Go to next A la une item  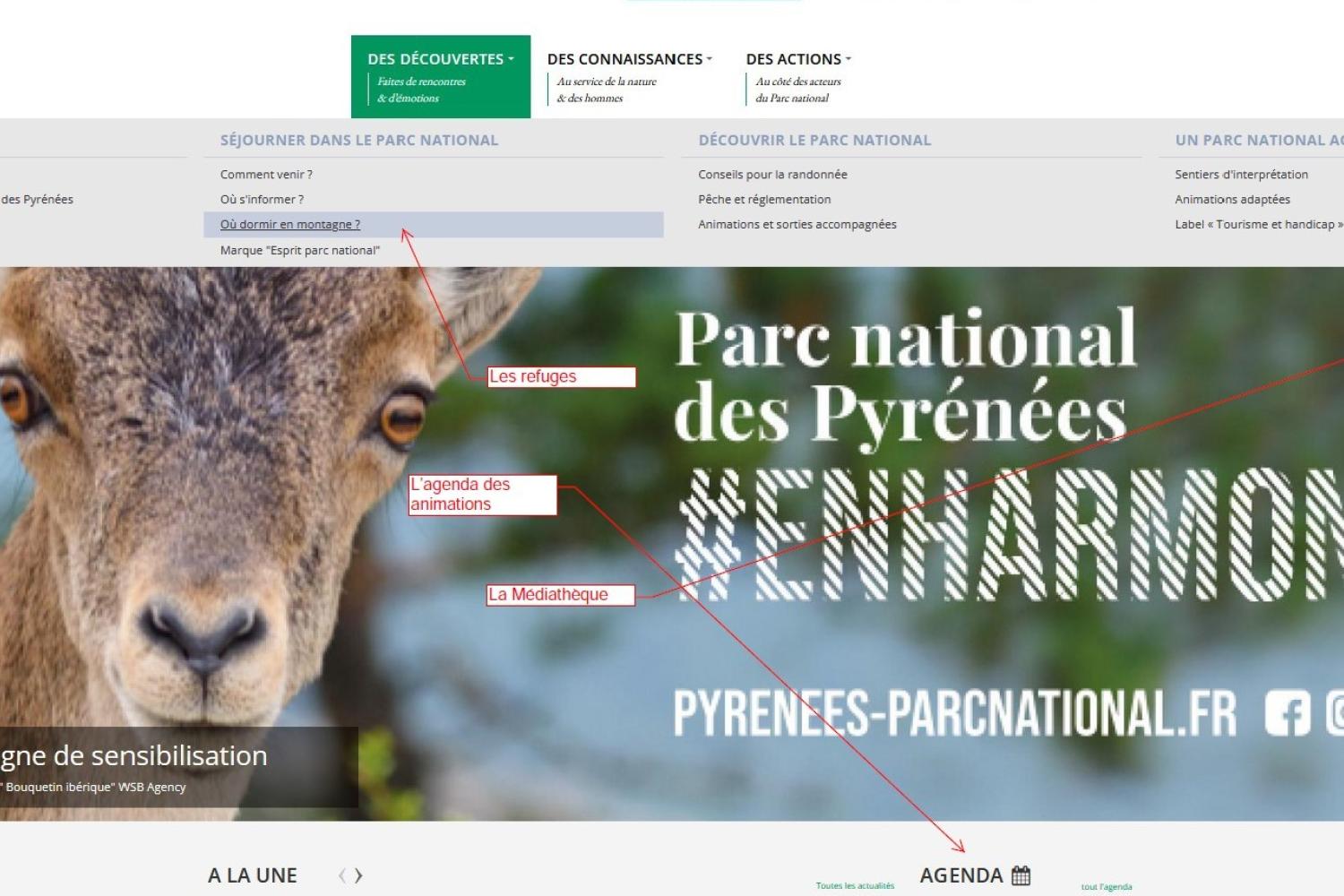[358, 876]
